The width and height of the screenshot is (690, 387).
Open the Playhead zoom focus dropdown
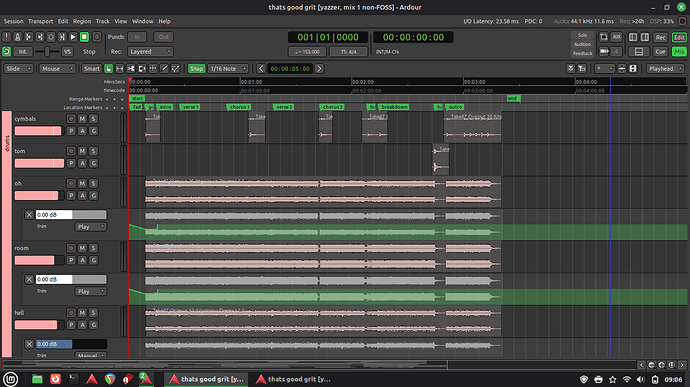[665, 69]
